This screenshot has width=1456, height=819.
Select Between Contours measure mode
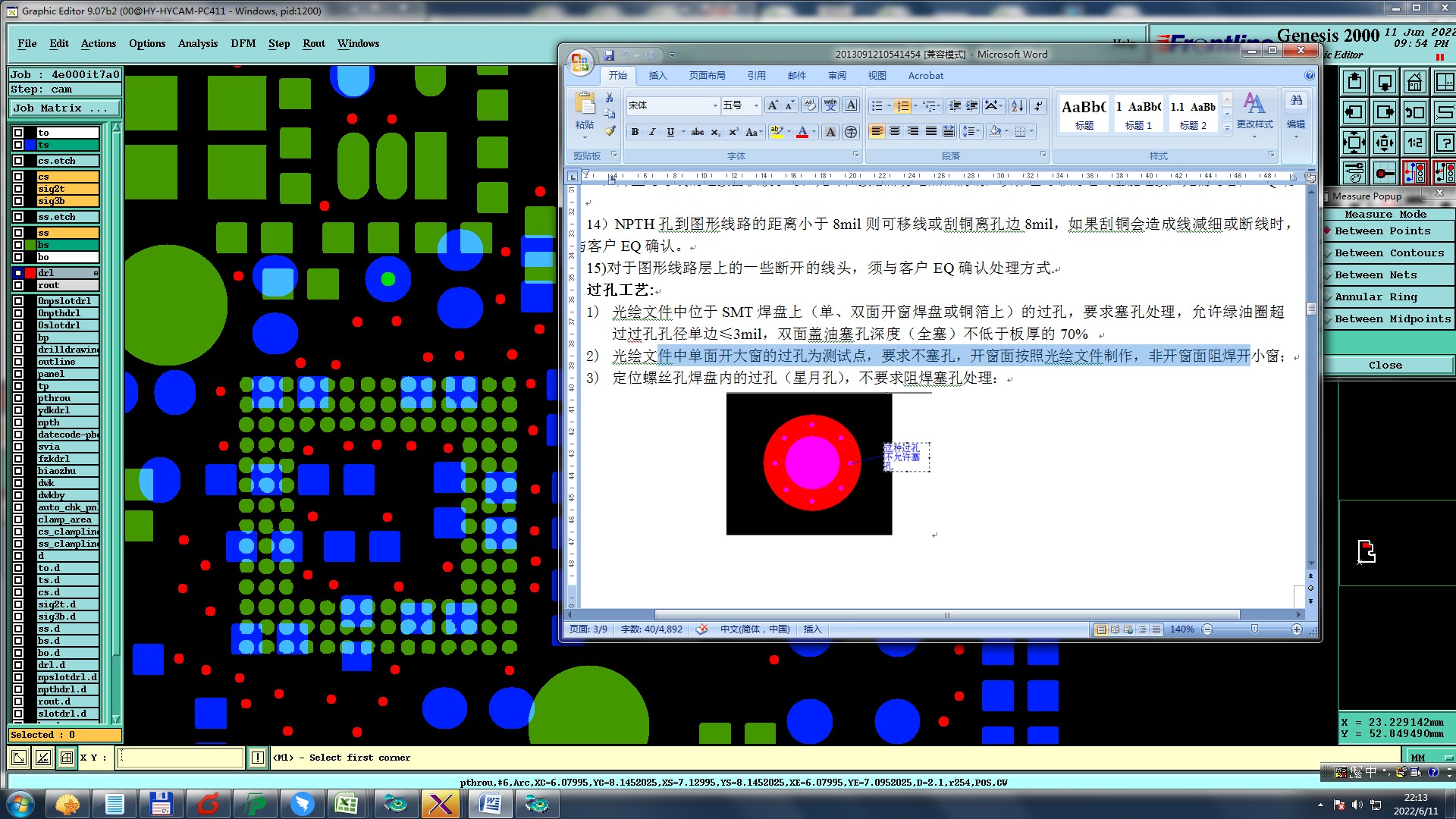pyautogui.click(x=1389, y=253)
